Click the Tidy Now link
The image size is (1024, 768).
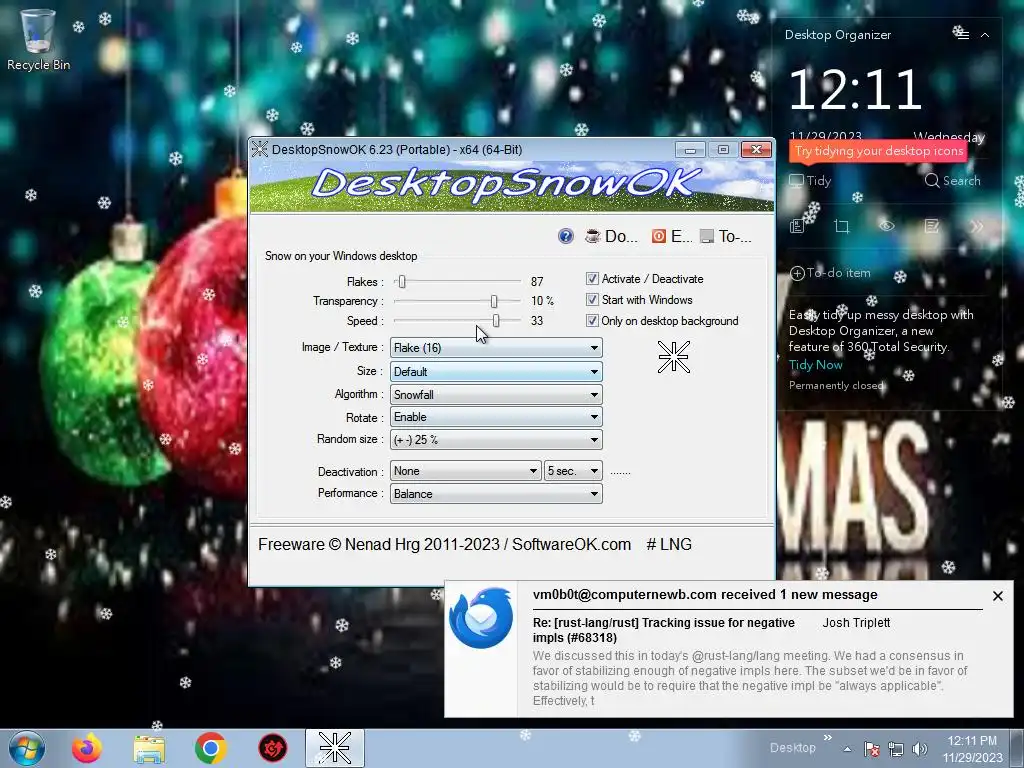815,365
